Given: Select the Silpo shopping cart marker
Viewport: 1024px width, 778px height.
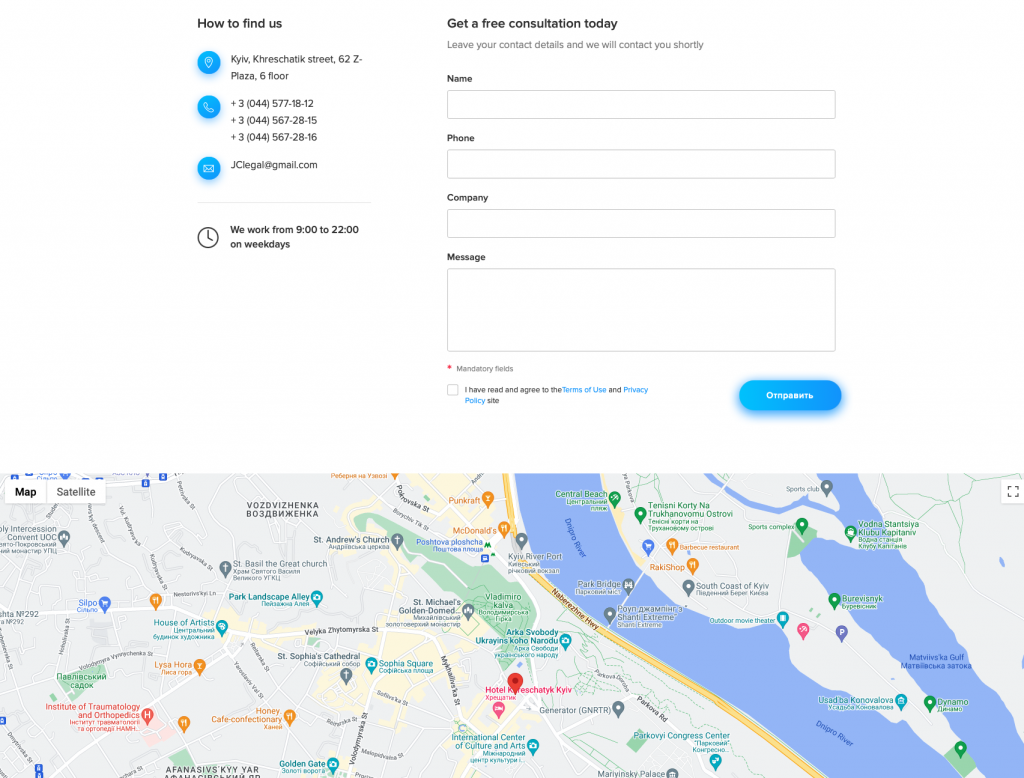Looking at the screenshot, I should coord(104,604).
